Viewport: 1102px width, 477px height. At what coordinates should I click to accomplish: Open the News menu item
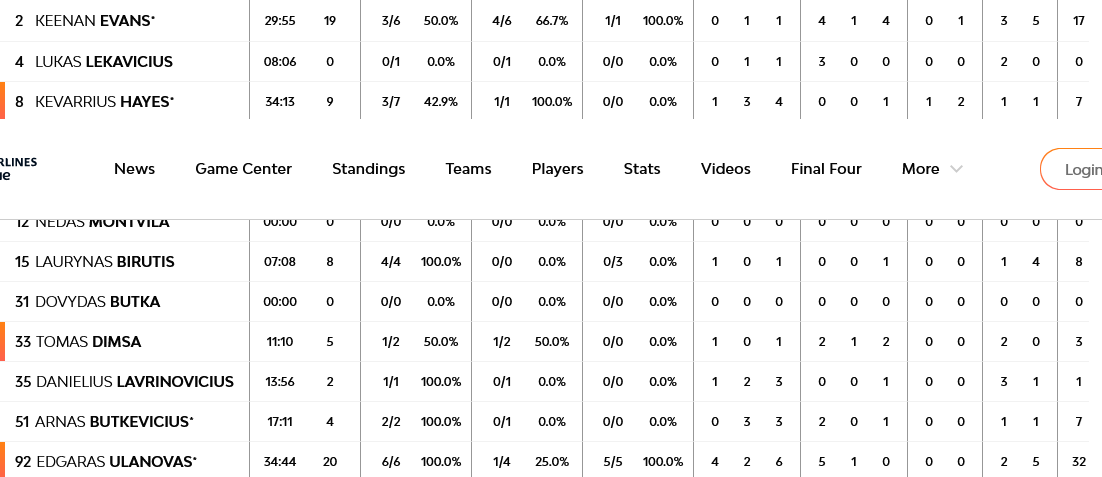tap(134, 169)
